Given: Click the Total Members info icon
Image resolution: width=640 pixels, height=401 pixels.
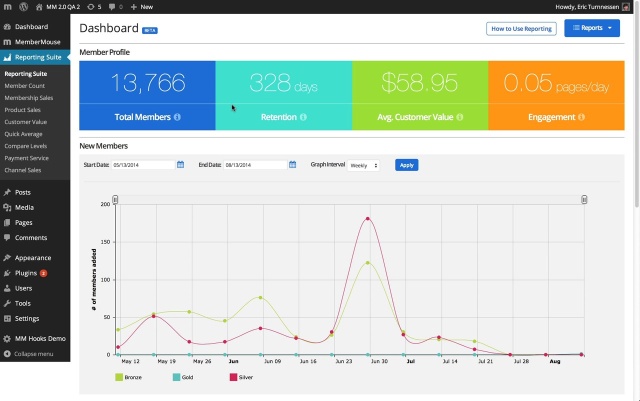Looking at the screenshot, I should [x=178, y=117].
